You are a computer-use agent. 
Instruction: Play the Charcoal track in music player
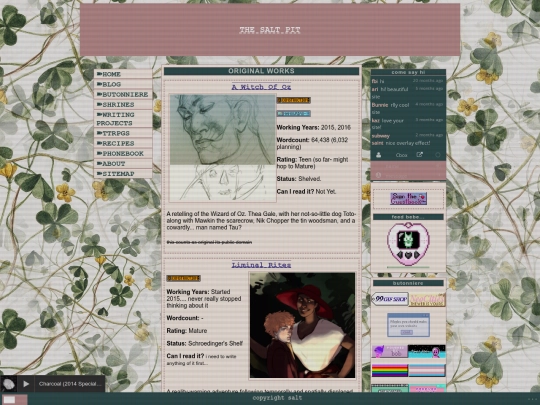26,384
